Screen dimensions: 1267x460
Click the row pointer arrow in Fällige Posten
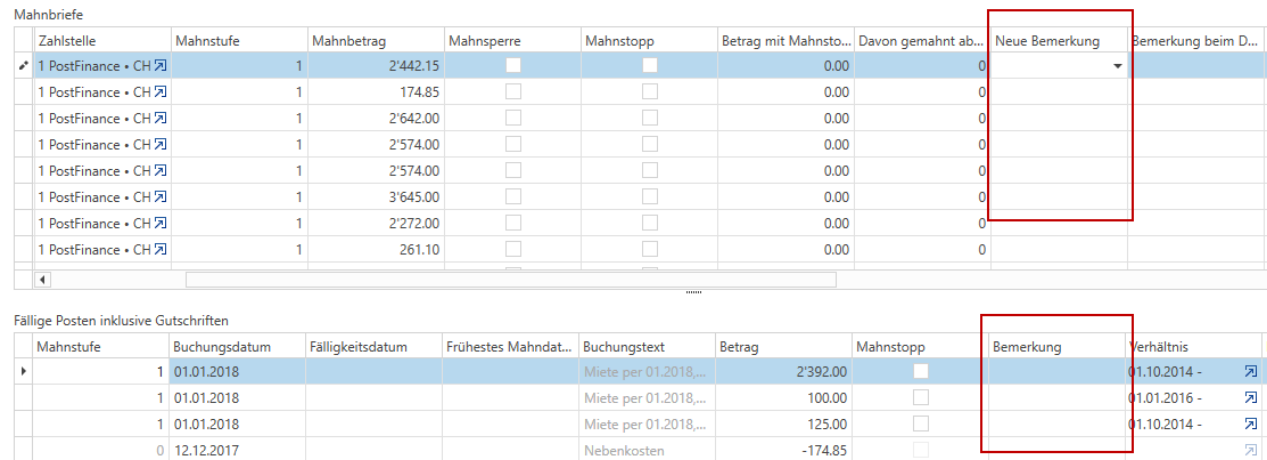(x=24, y=371)
